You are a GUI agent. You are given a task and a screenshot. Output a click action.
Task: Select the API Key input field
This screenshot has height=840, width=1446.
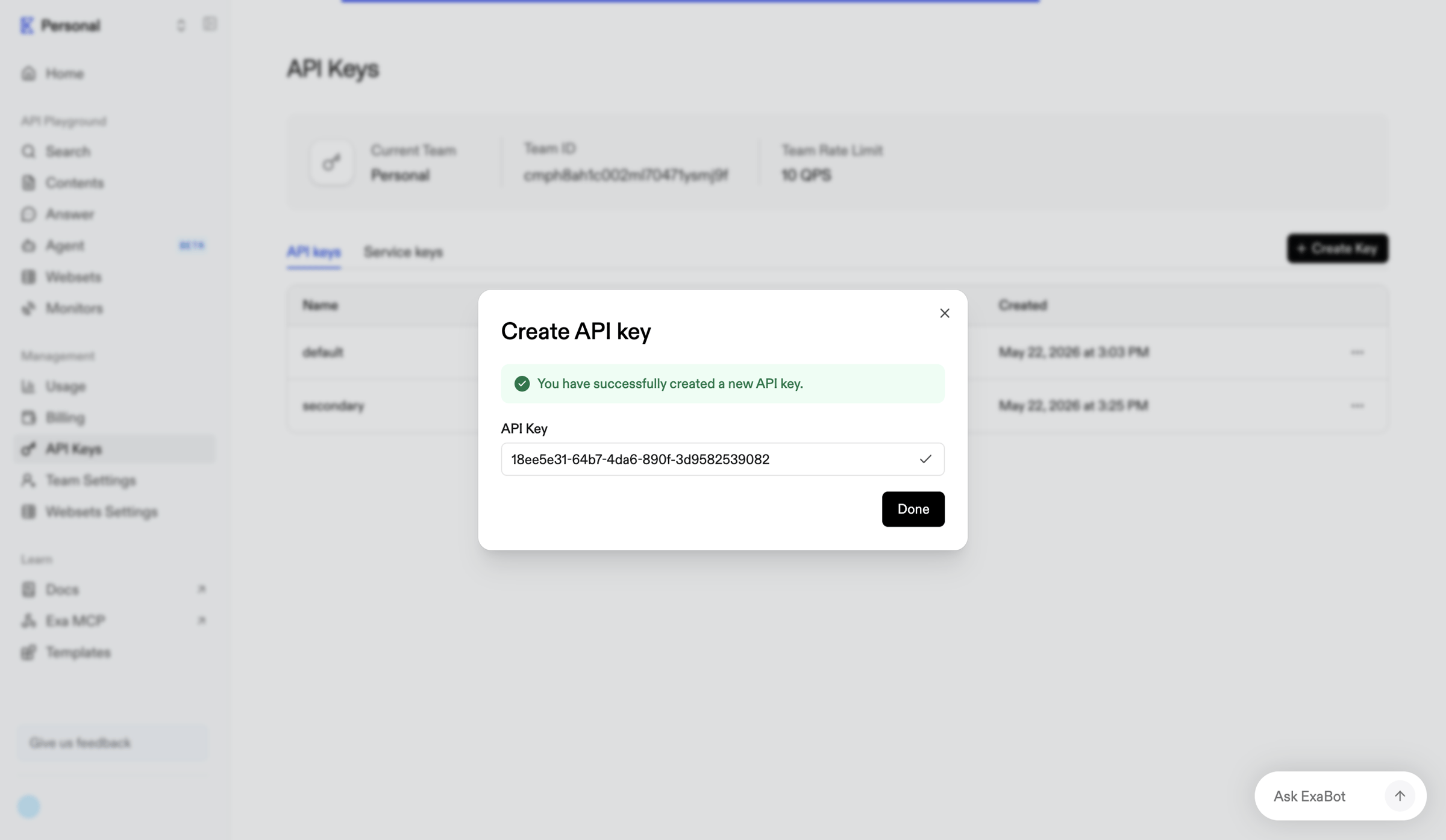(x=722, y=459)
